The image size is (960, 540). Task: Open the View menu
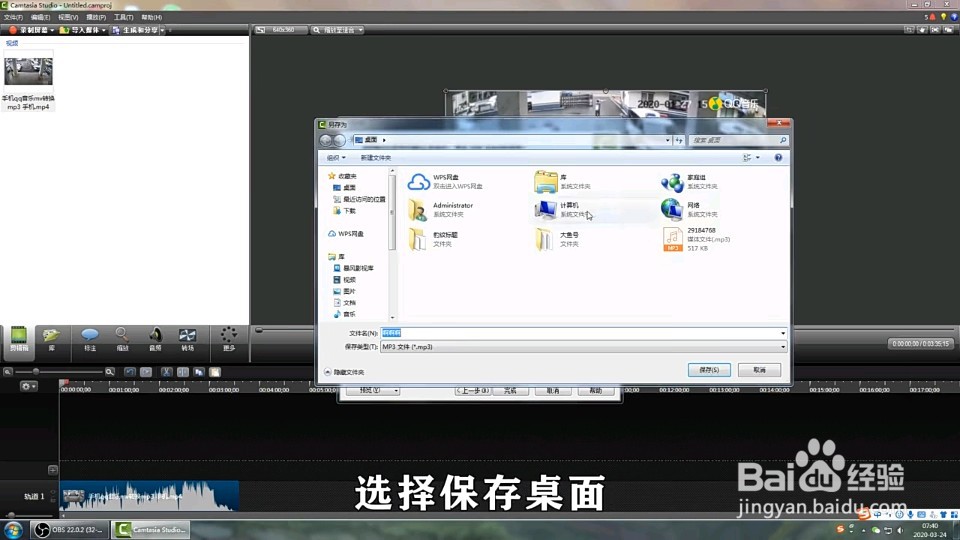68,17
